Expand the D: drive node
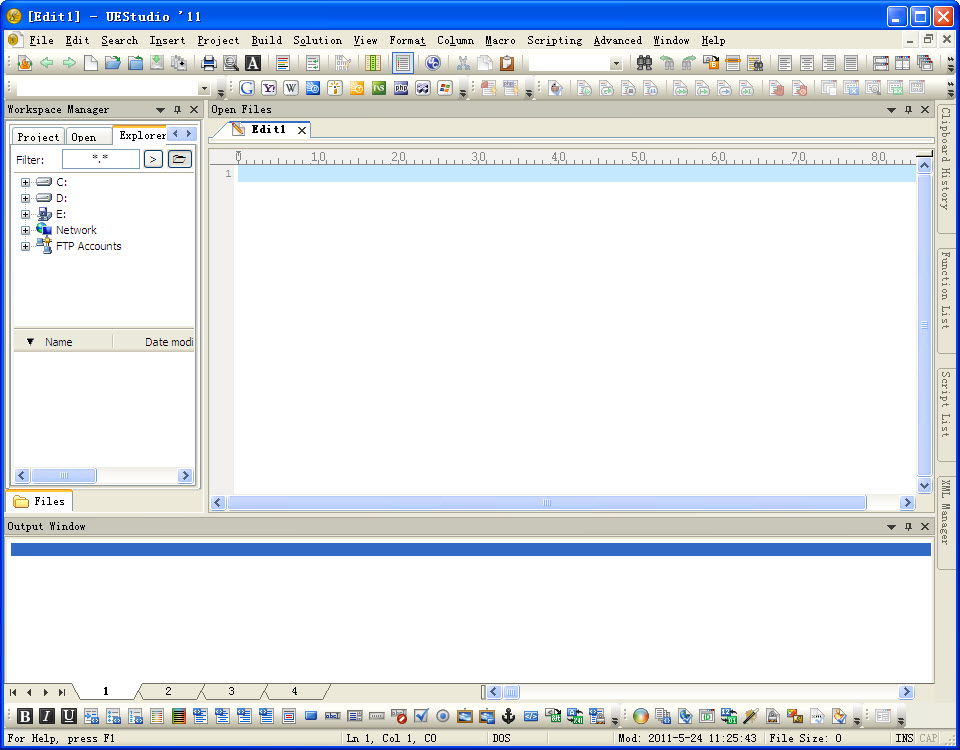 25,198
